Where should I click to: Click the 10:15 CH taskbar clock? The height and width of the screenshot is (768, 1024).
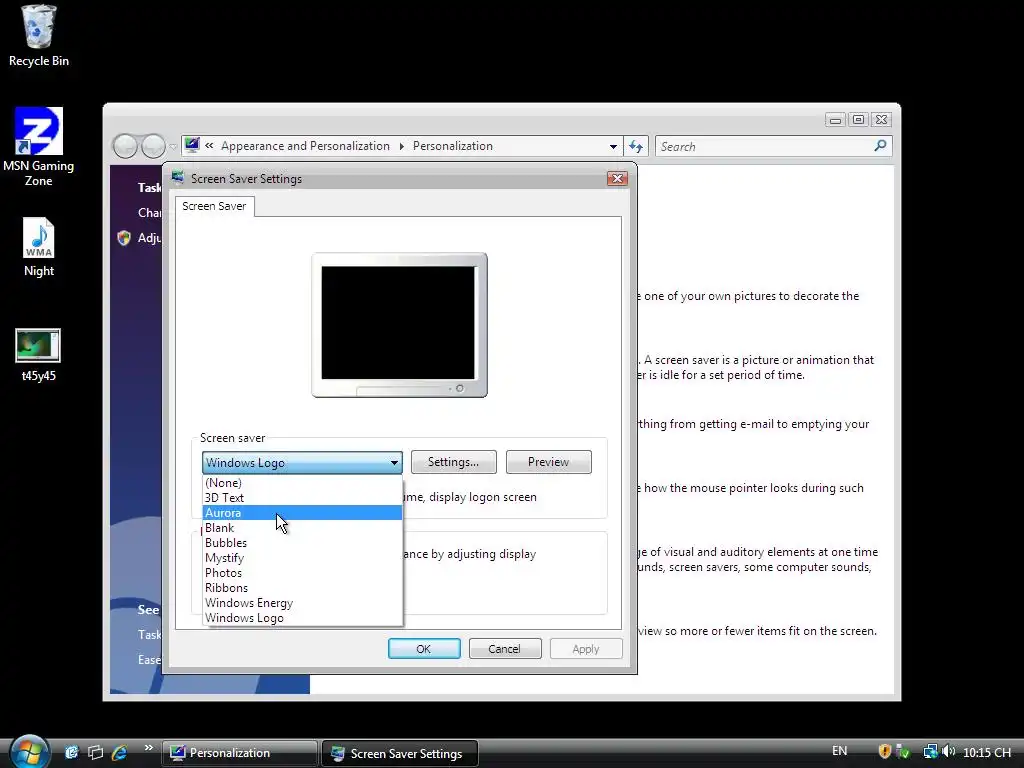pyautogui.click(x=987, y=752)
